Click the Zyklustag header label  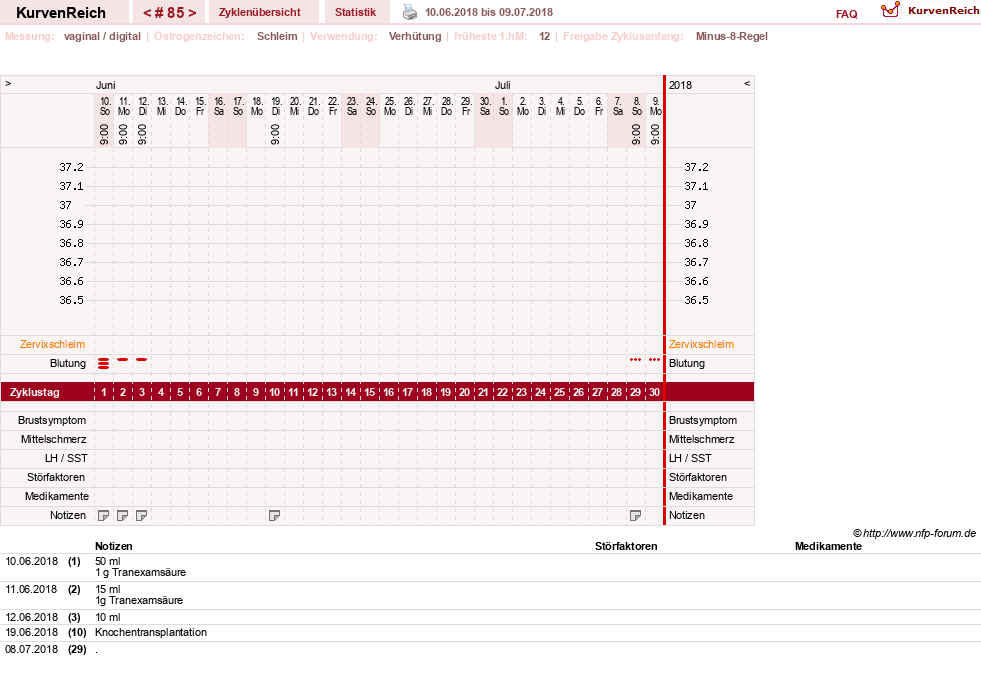(x=34, y=392)
